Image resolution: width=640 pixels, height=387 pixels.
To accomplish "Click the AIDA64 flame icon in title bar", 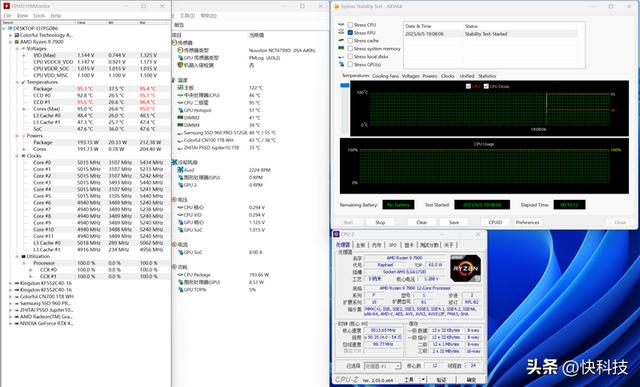I will pos(336,6).
